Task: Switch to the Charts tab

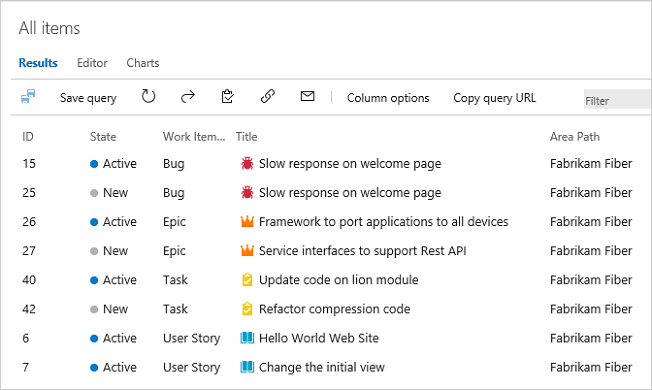Action: coord(143,63)
